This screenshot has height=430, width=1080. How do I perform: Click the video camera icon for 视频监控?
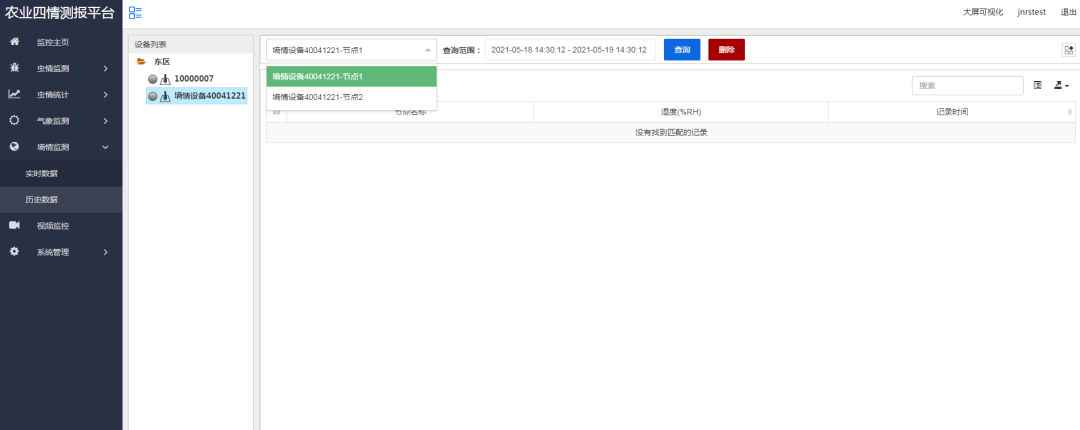click(x=14, y=225)
